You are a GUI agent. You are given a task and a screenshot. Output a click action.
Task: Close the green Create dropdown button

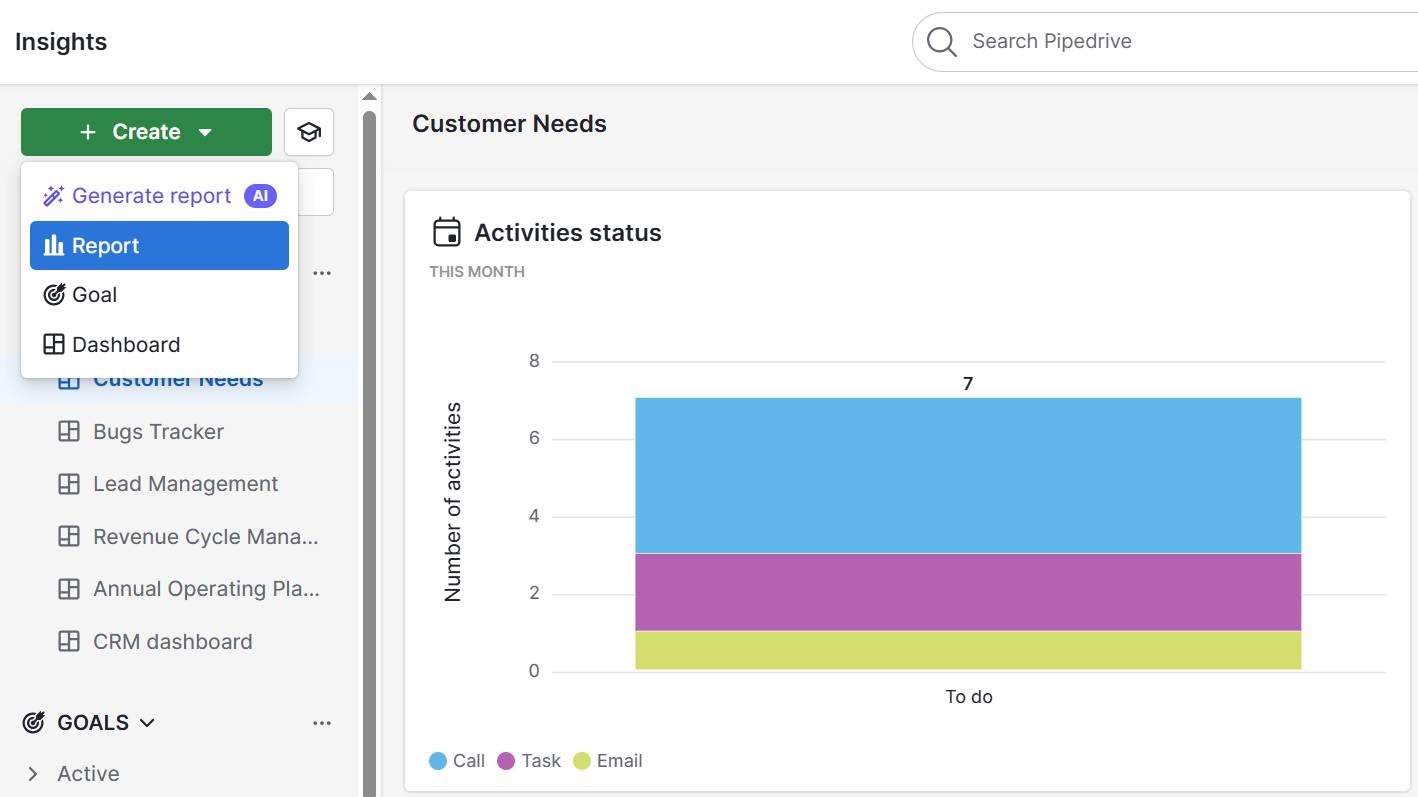coord(146,132)
